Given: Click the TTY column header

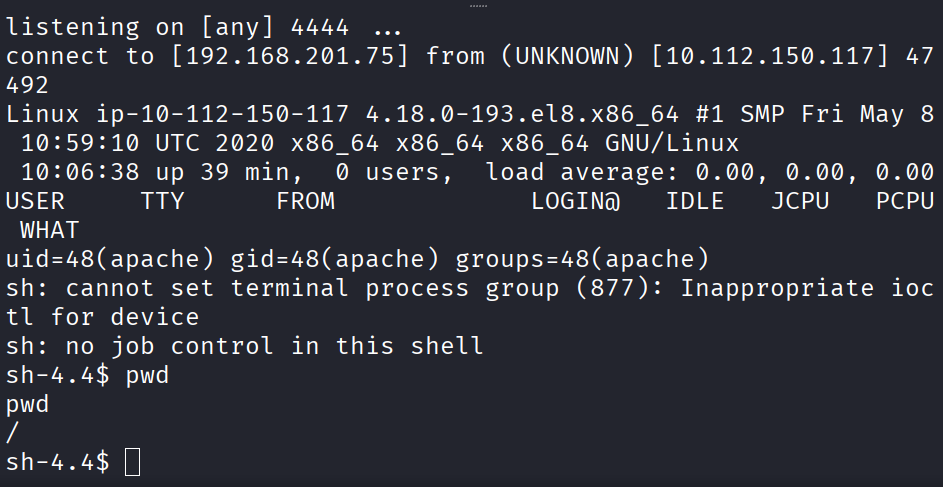Looking at the screenshot, I should click(x=162, y=201).
